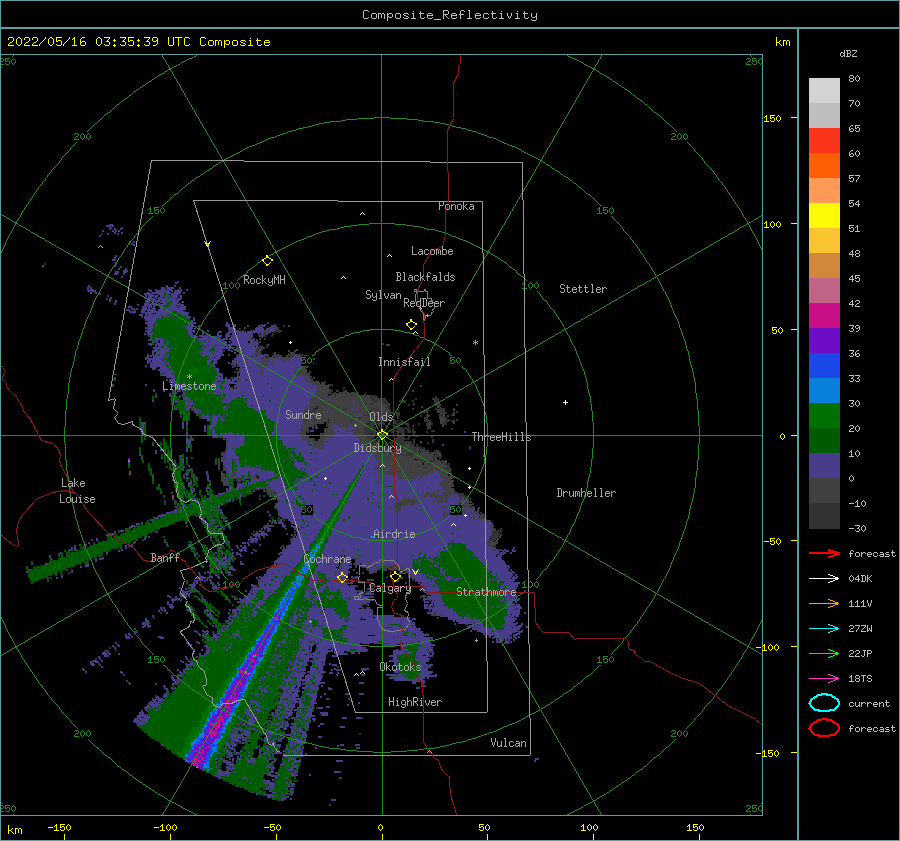
Task: Select the 39 dBZ purple swatch
Action: (x=824, y=340)
